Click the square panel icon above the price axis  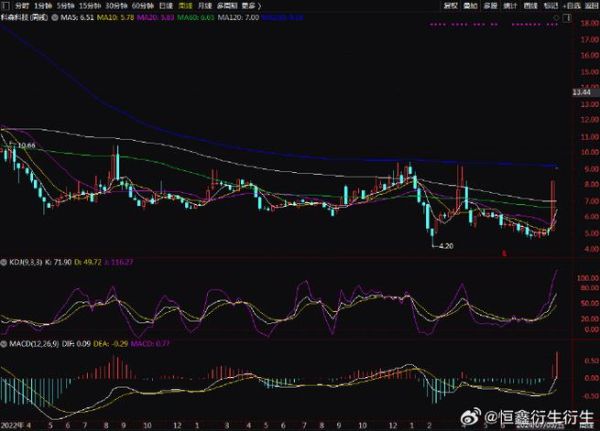(x=568, y=18)
